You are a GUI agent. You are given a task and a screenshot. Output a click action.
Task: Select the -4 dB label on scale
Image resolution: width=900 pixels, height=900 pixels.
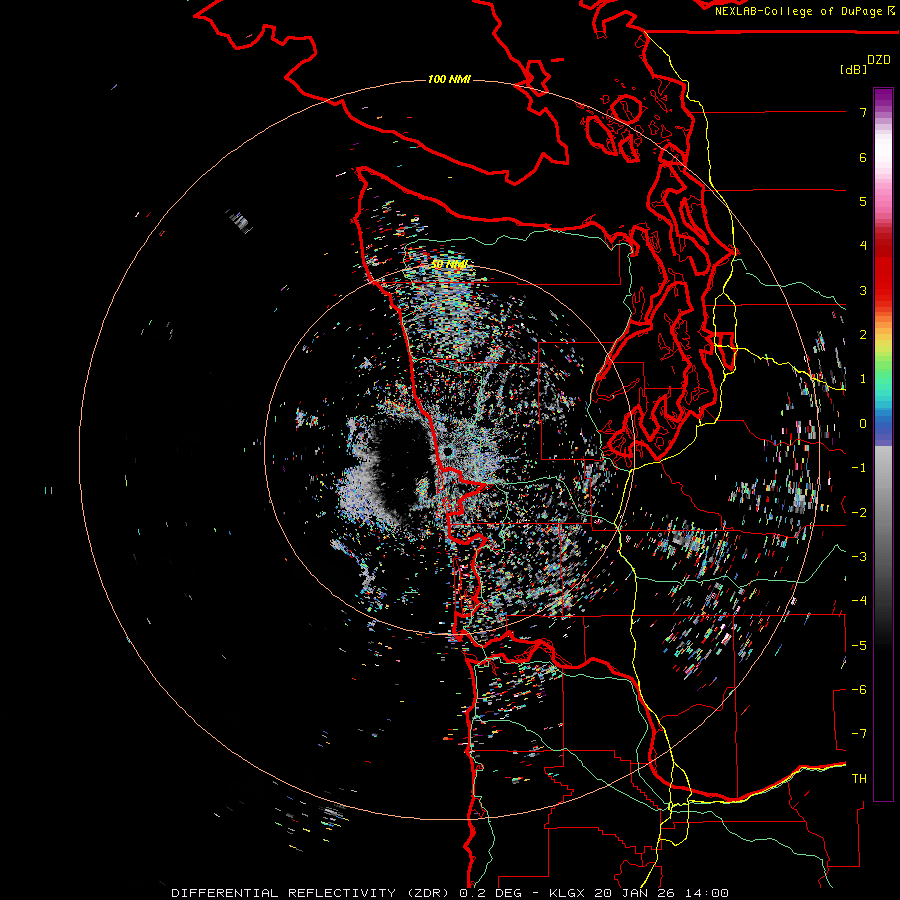[x=859, y=601]
